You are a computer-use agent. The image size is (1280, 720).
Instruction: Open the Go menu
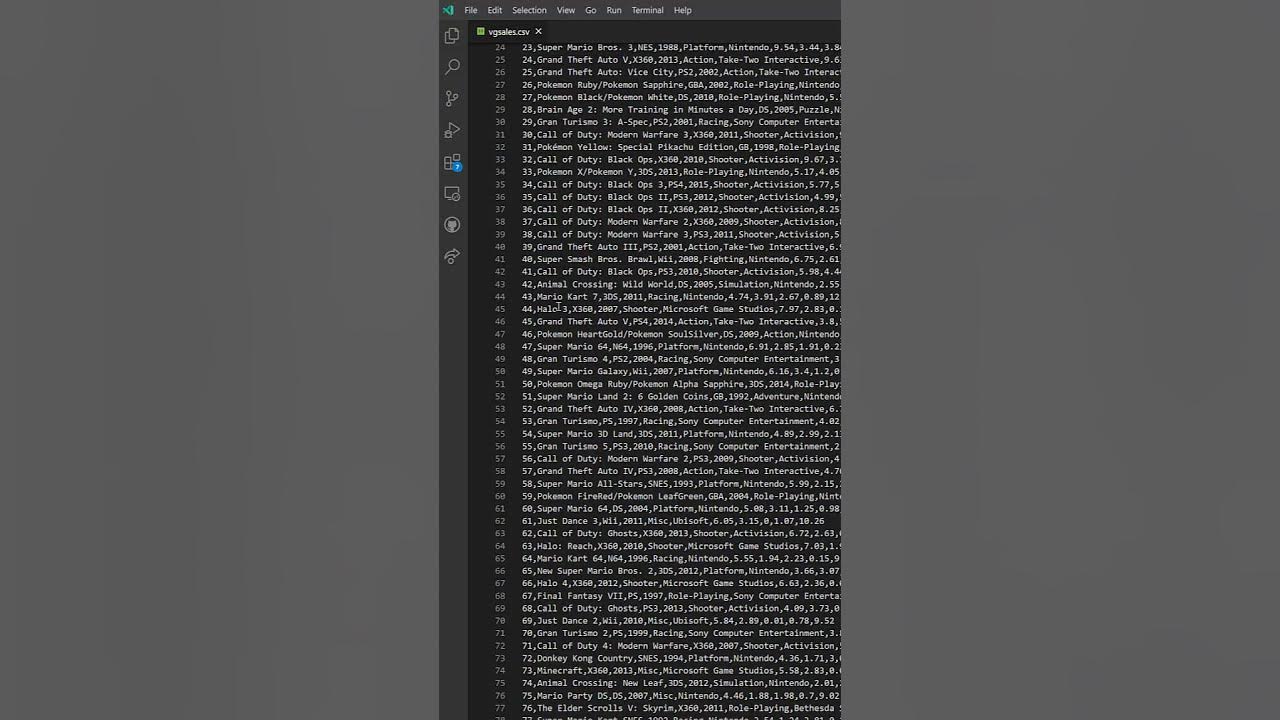[591, 10]
